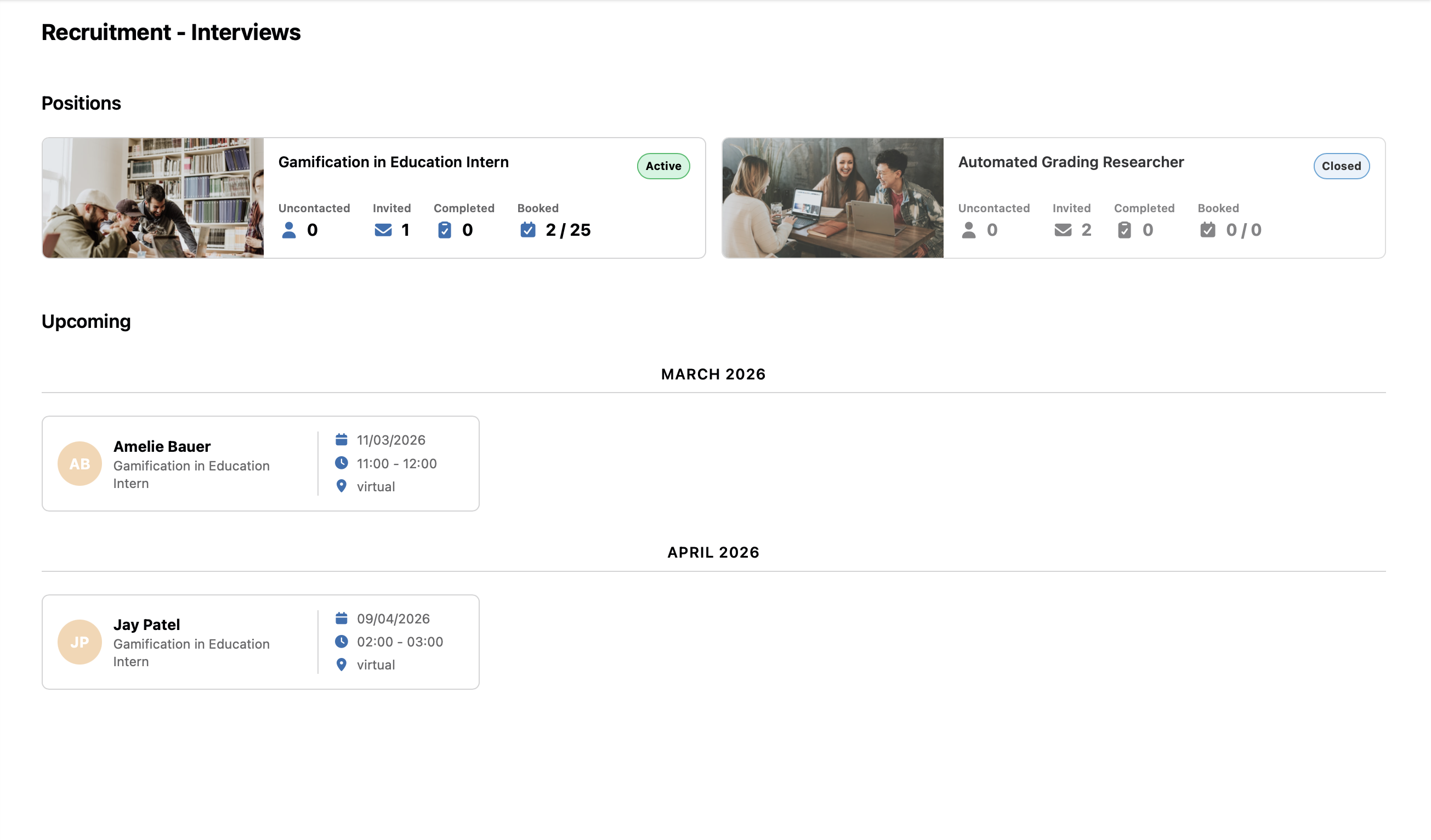Toggle the Closed status badge on Automated Grading Researcher

click(1341, 166)
